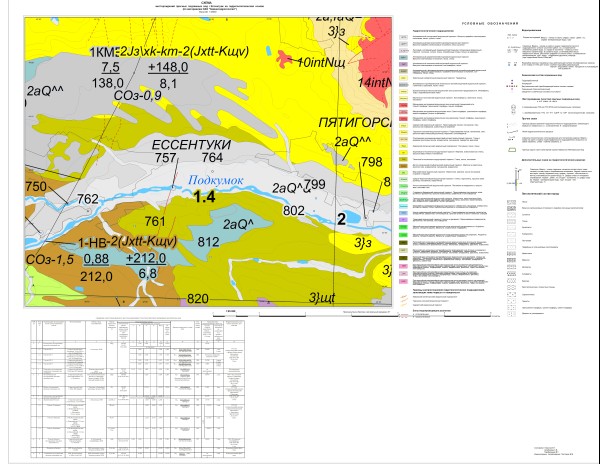Select the elevation value 757
The height and width of the screenshot is (464, 600).
pyautogui.click(x=165, y=158)
